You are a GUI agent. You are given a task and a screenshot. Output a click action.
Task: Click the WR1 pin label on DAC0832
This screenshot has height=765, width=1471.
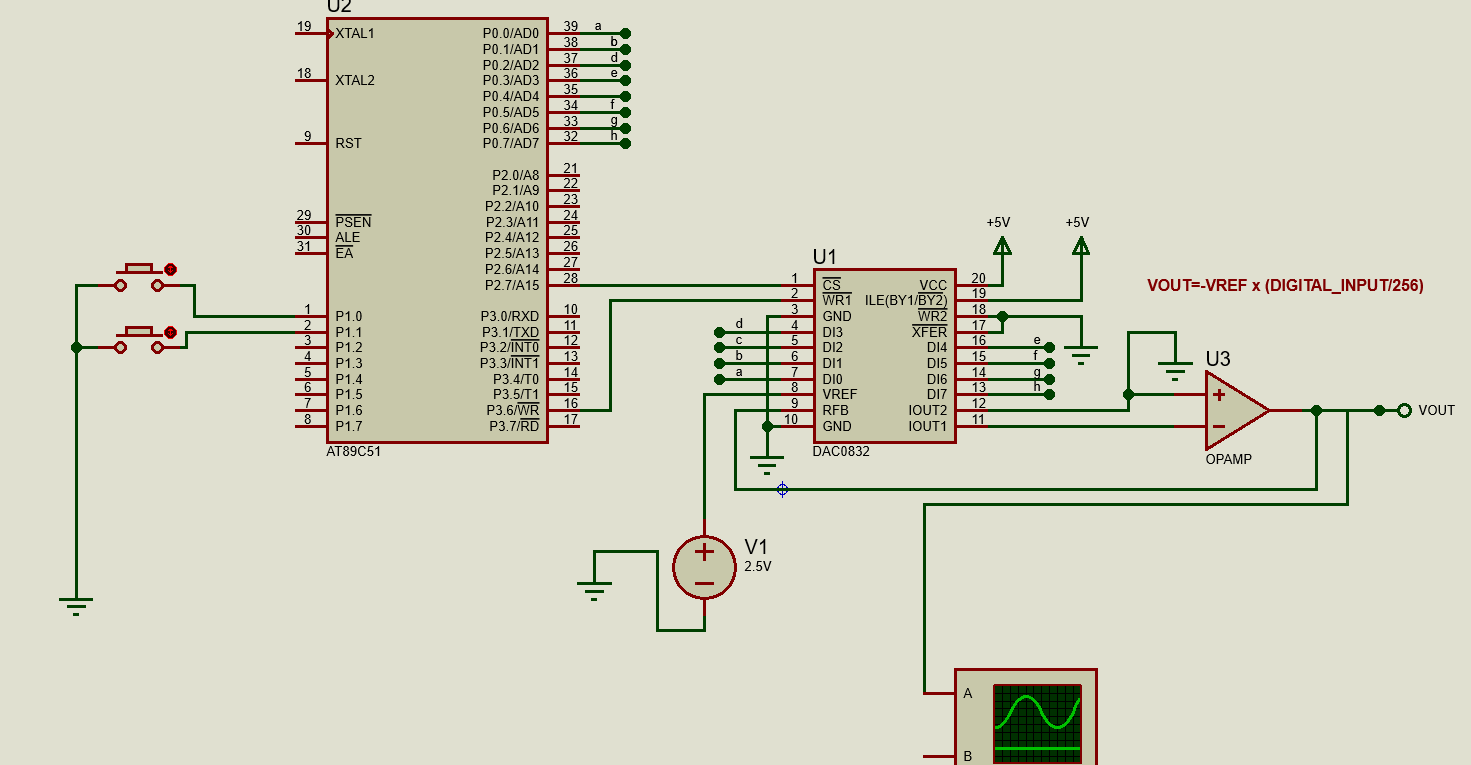pos(836,300)
